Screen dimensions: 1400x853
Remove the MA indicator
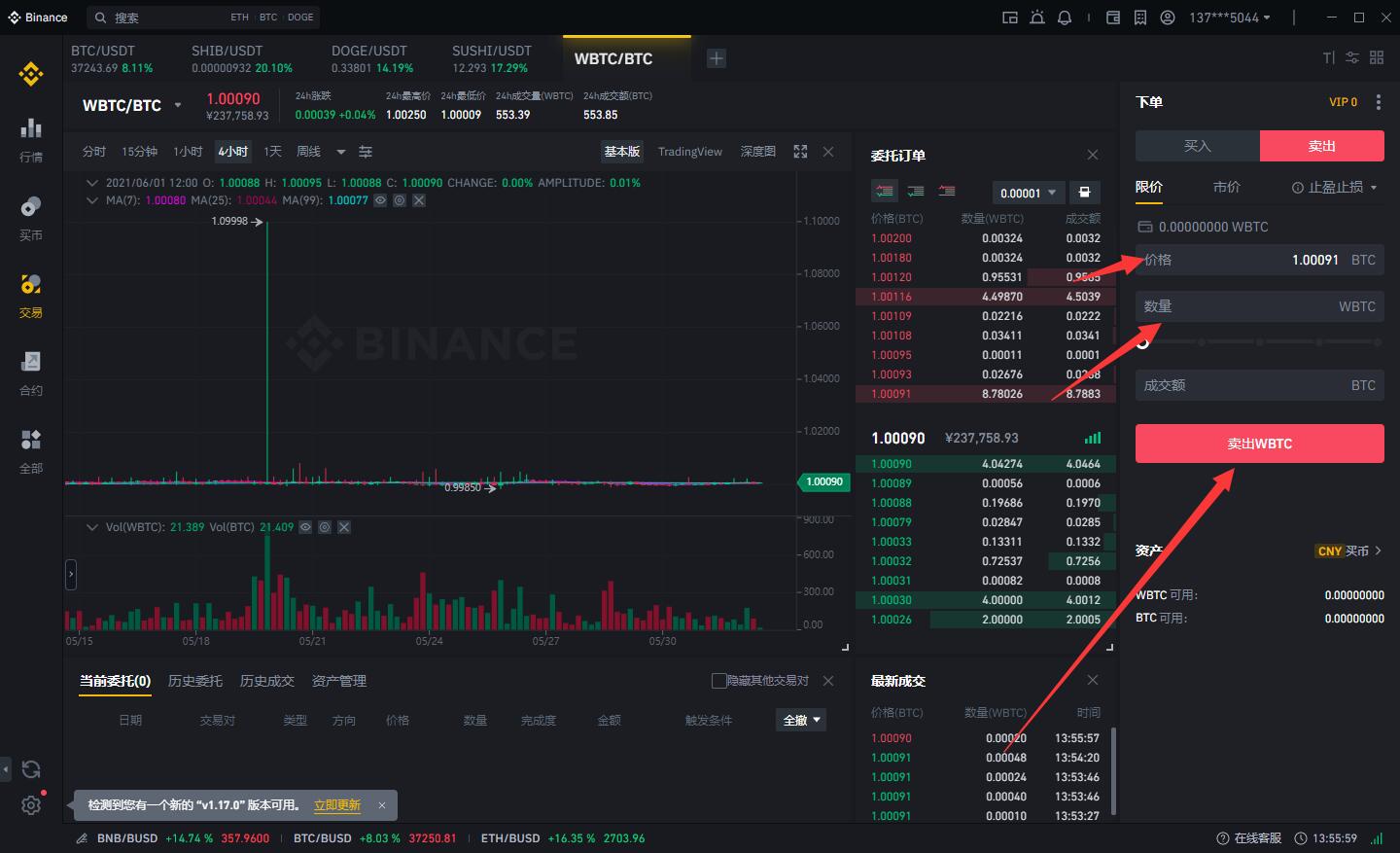click(x=419, y=200)
